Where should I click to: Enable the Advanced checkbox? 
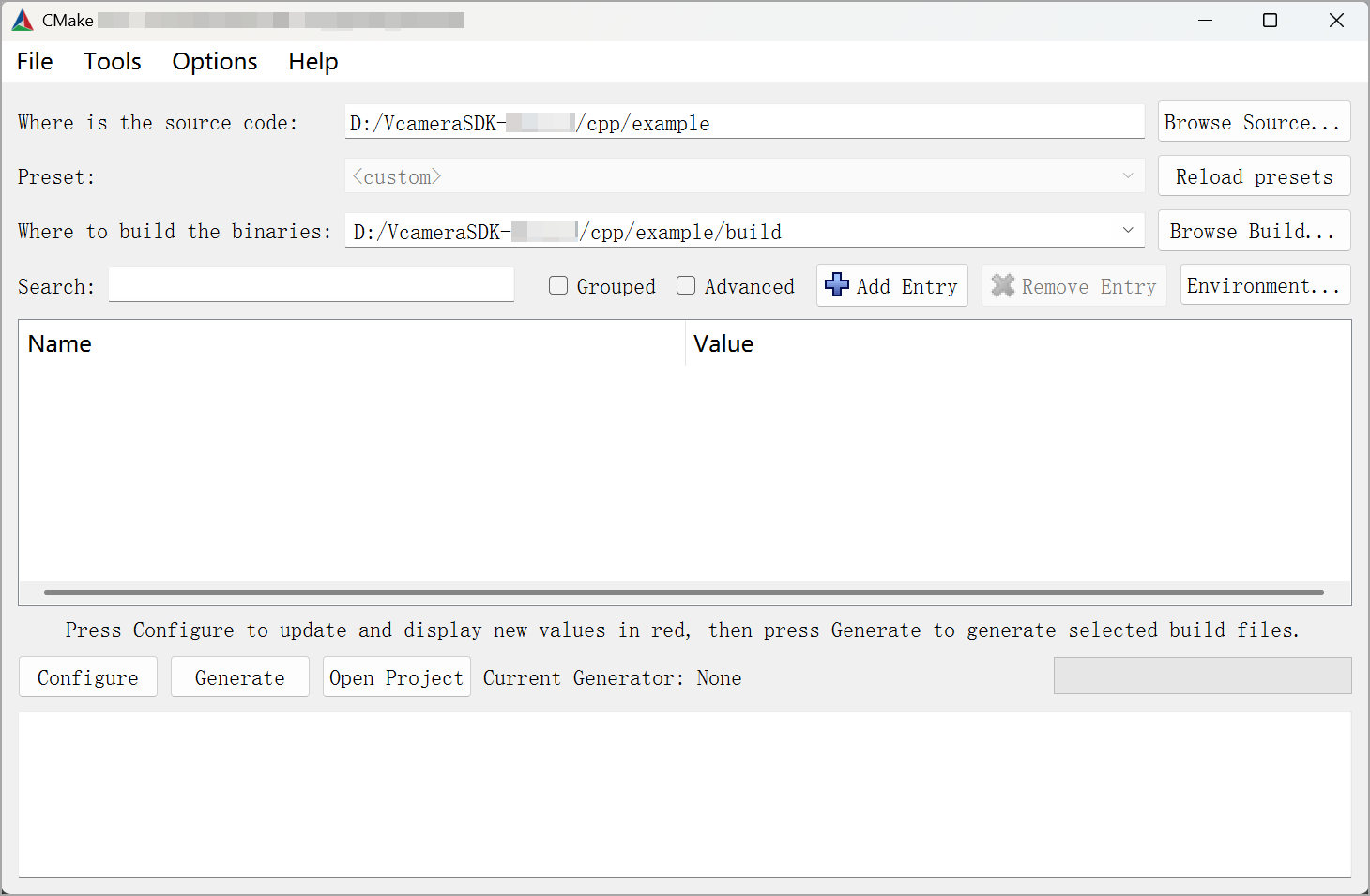(686, 285)
